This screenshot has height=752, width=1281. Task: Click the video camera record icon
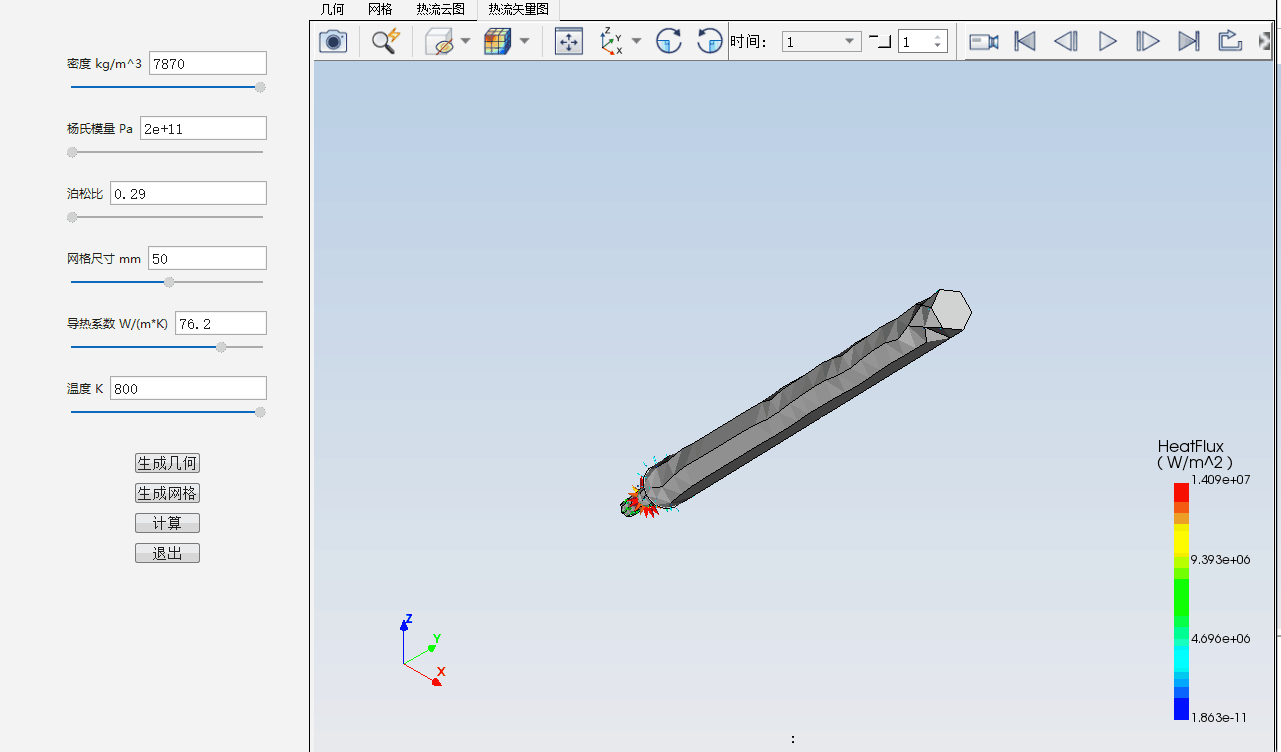(984, 41)
